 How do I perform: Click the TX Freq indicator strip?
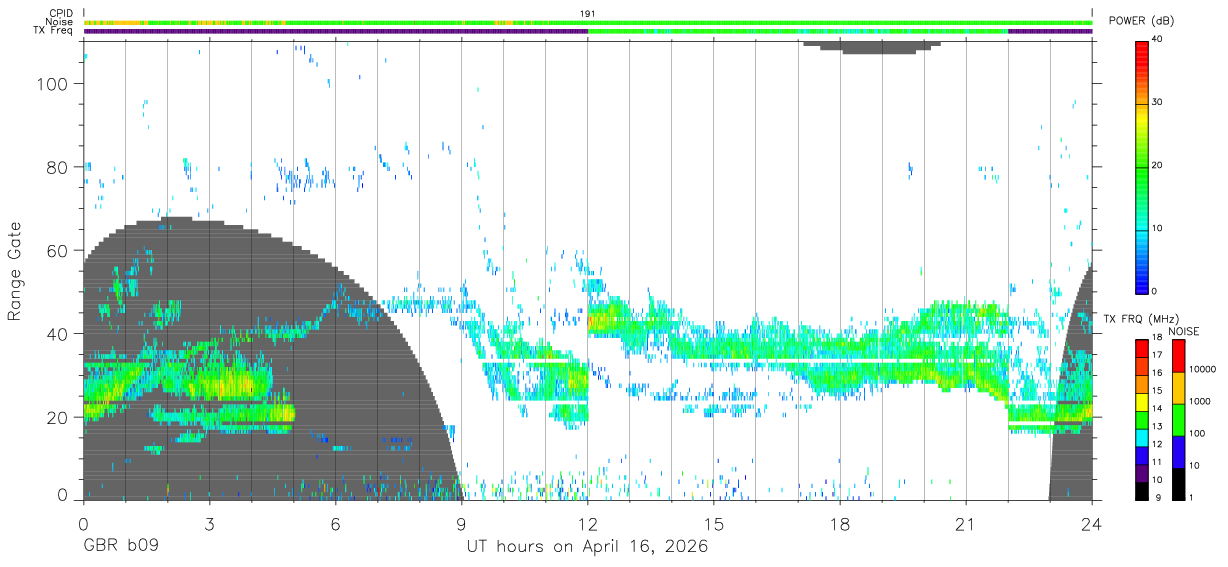pyautogui.click(x=588, y=31)
